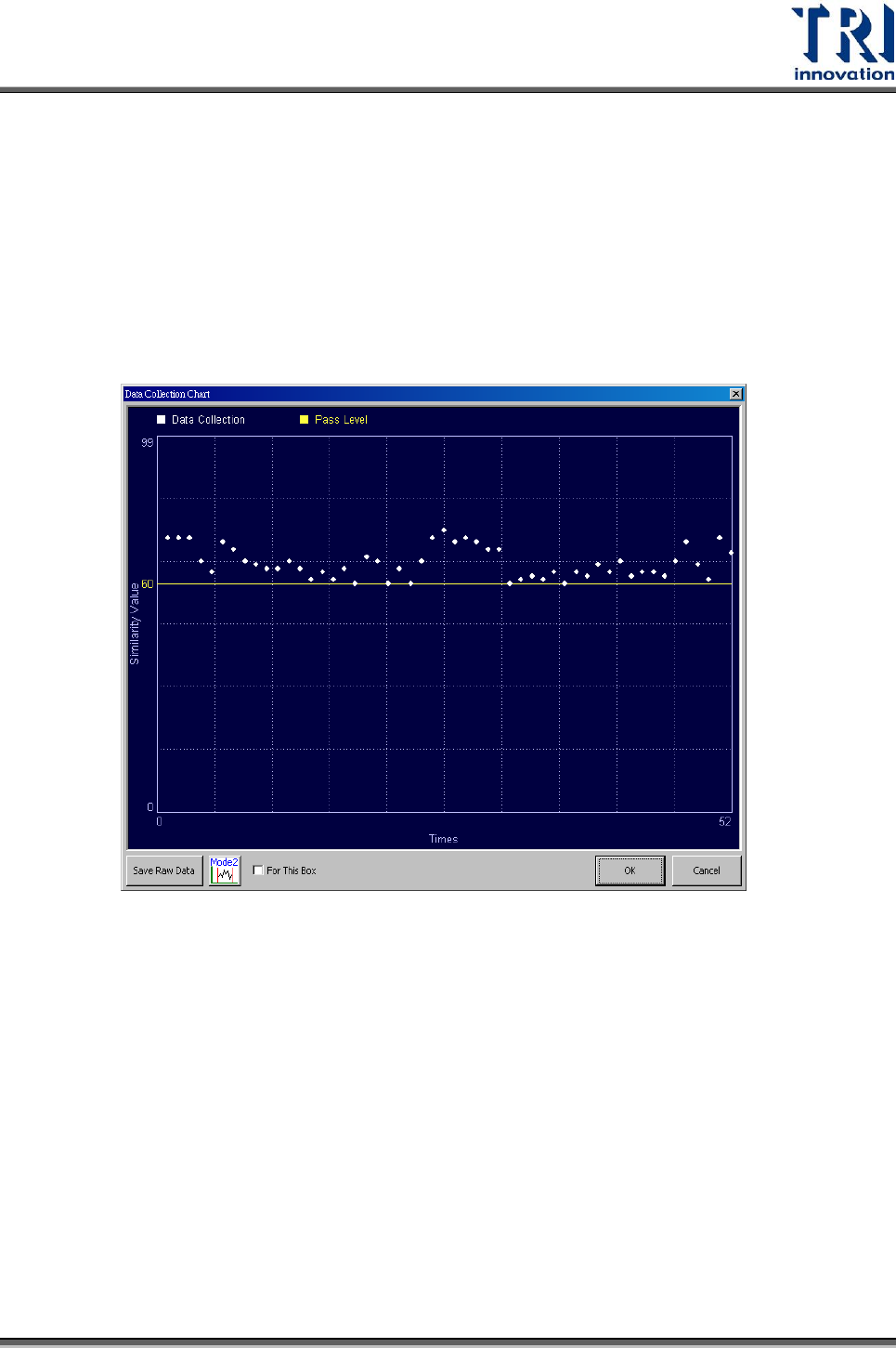Image resolution: width=896 pixels, height=1348 pixels.
Task: Click the Save Raw Data button
Action: 164,870
